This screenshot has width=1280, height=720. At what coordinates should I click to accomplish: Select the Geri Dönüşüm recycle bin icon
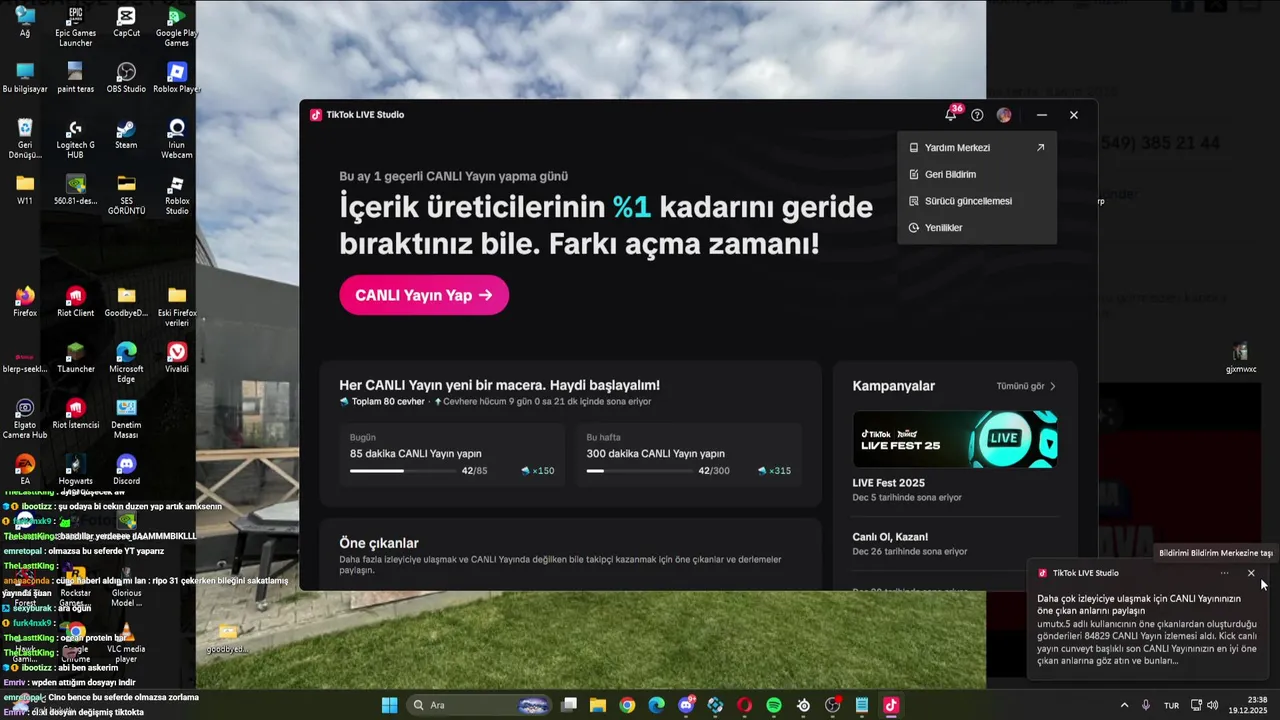tap(25, 139)
